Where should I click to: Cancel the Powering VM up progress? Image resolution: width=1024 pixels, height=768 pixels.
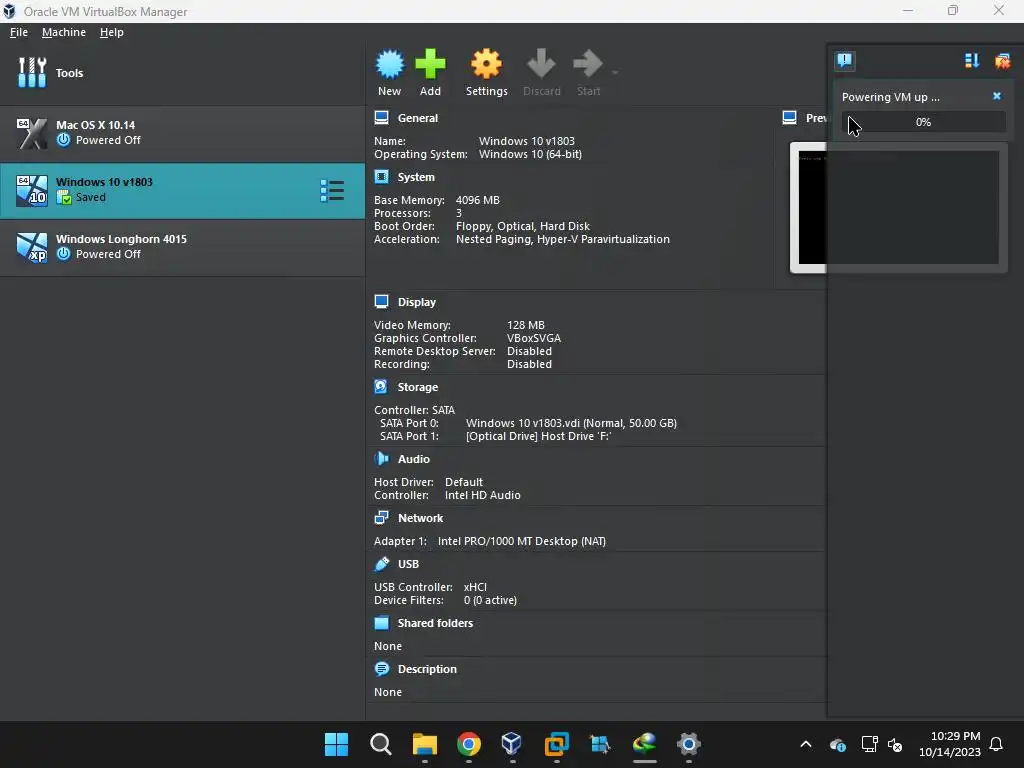coord(997,96)
